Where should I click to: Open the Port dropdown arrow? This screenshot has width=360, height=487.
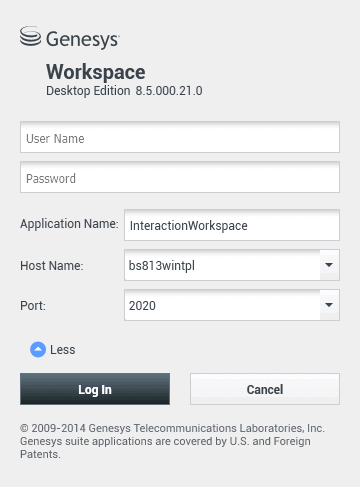329,305
